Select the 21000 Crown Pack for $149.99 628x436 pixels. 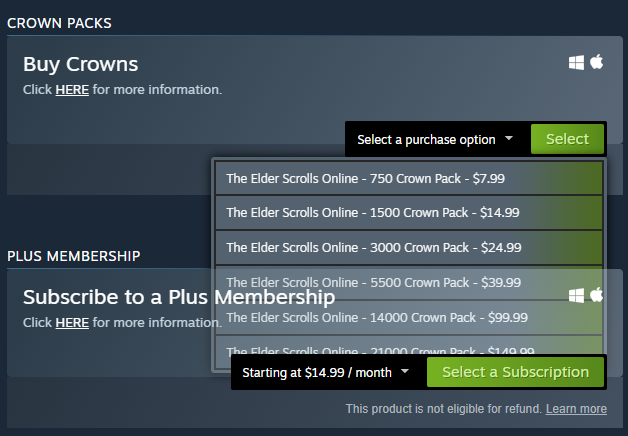point(409,346)
